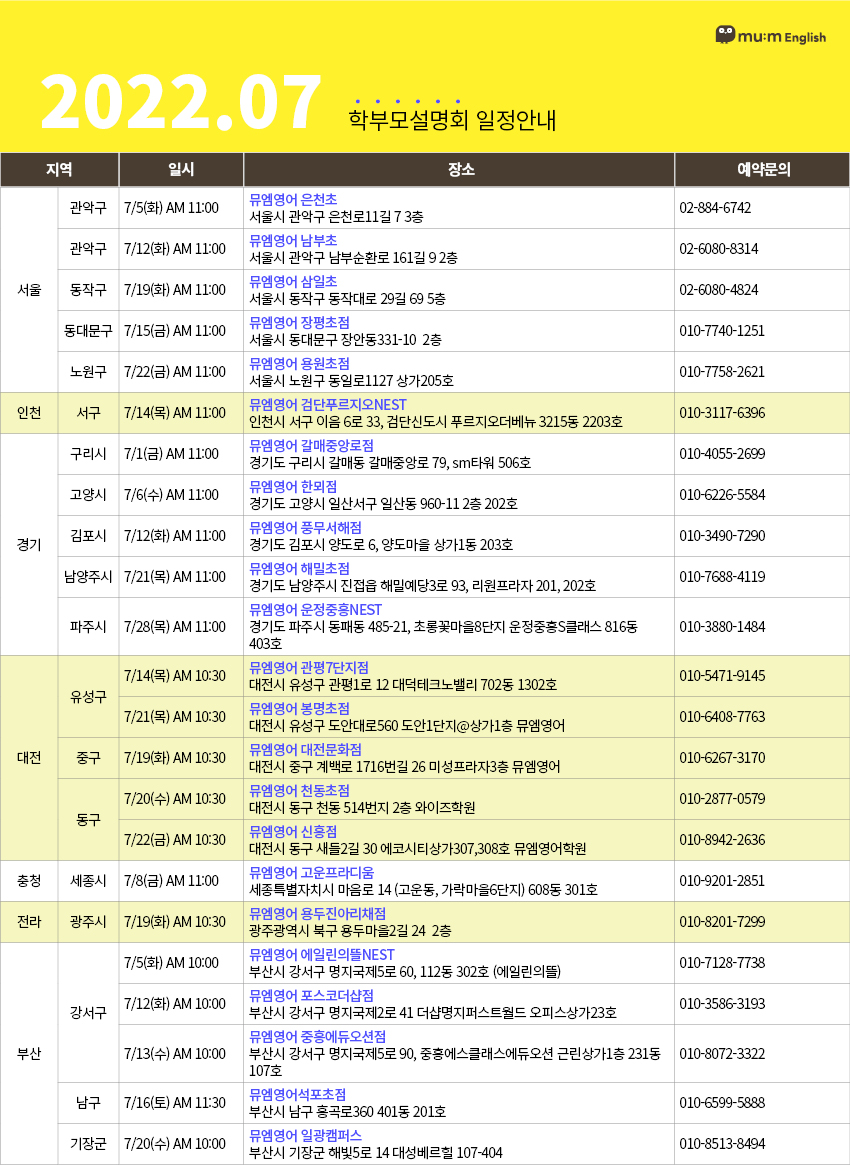Select phone number 010-3117-6396
The image size is (850, 1165).
click(721, 413)
